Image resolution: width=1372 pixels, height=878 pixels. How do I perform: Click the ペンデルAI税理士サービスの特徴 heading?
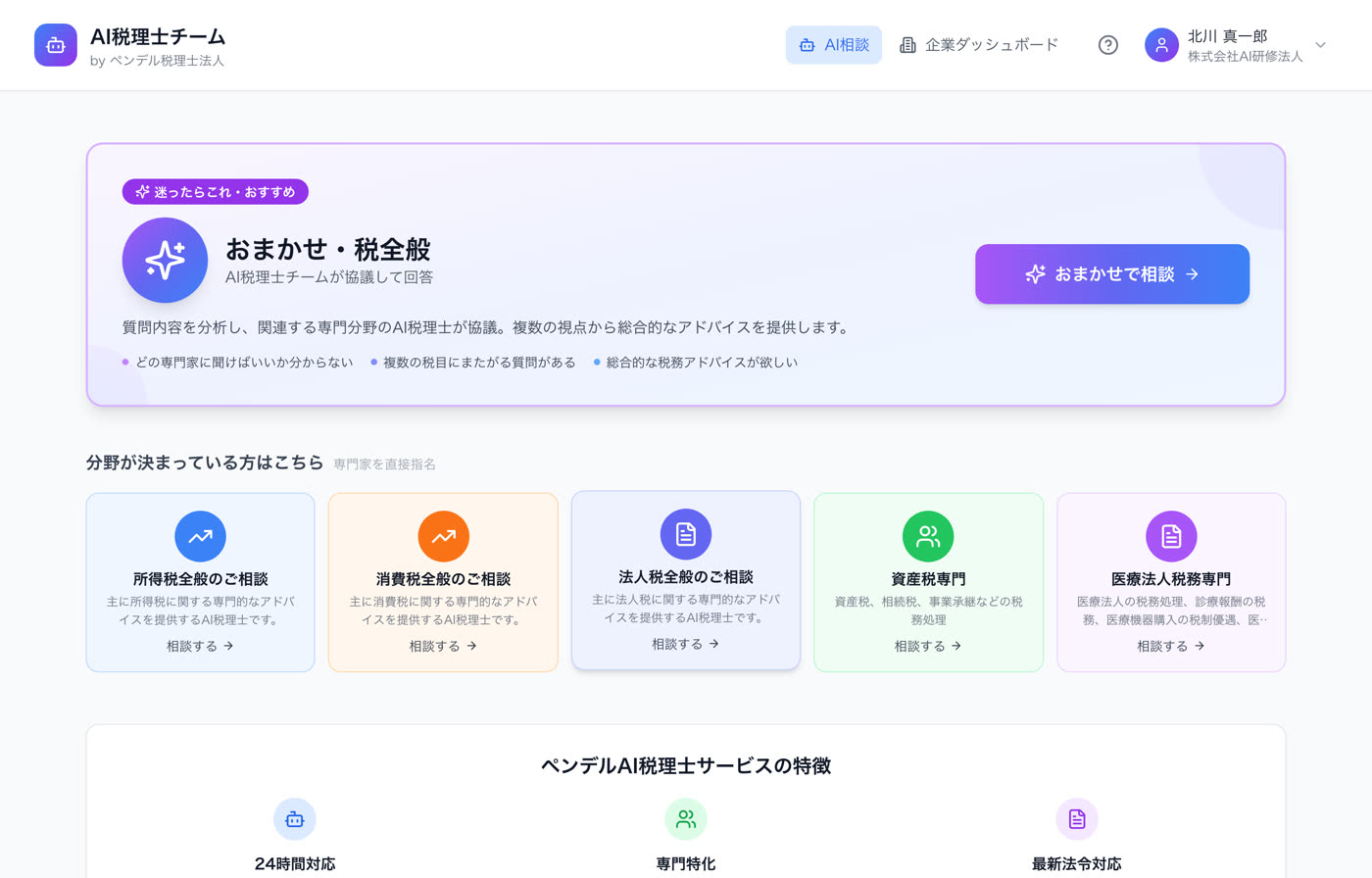point(686,765)
